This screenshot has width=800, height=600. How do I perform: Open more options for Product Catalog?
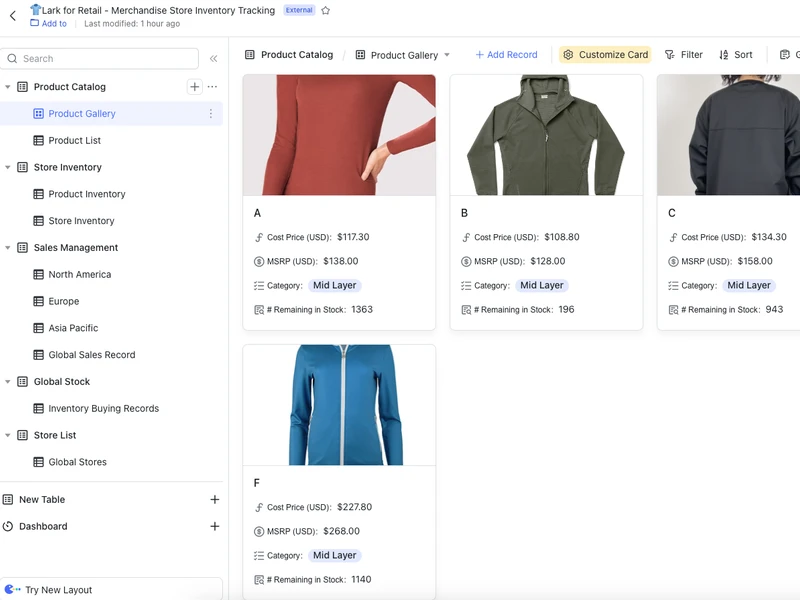pyautogui.click(x=212, y=87)
